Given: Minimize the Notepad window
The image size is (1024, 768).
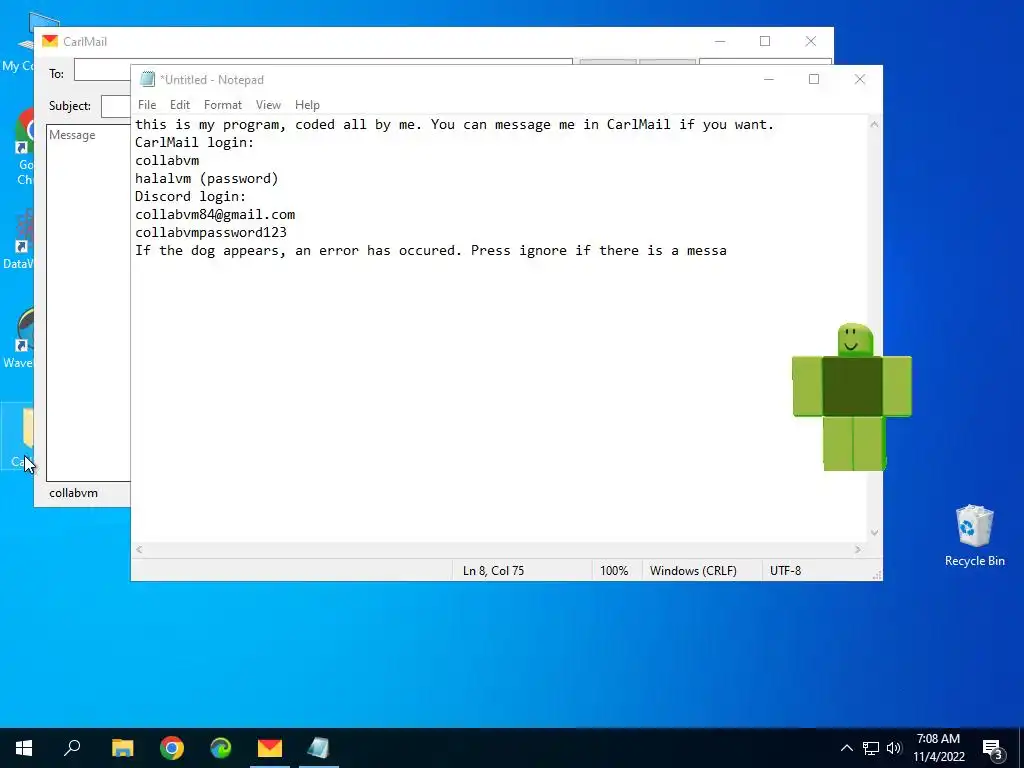Looking at the screenshot, I should [x=769, y=79].
